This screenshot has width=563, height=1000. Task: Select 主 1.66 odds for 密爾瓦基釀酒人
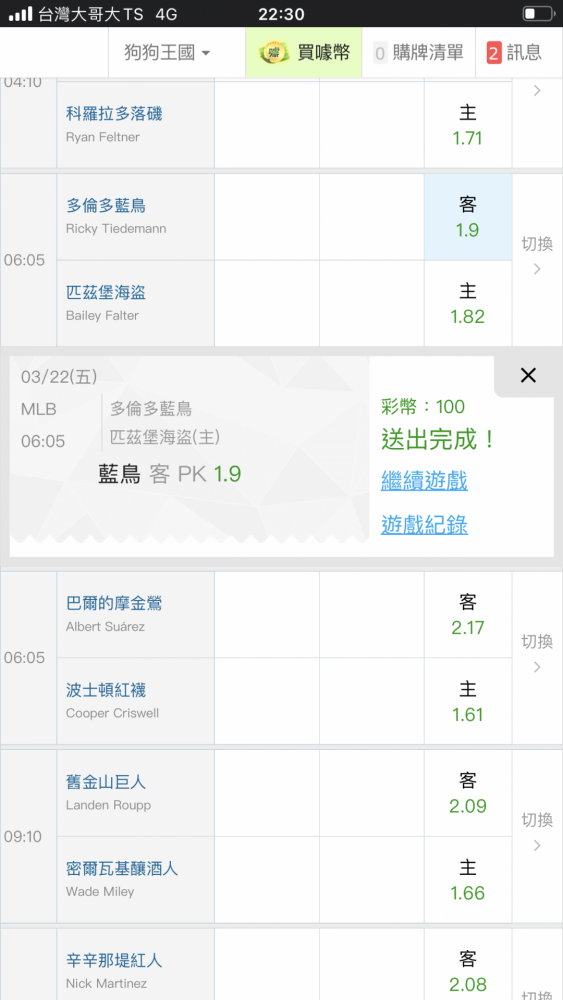point(468,880)
